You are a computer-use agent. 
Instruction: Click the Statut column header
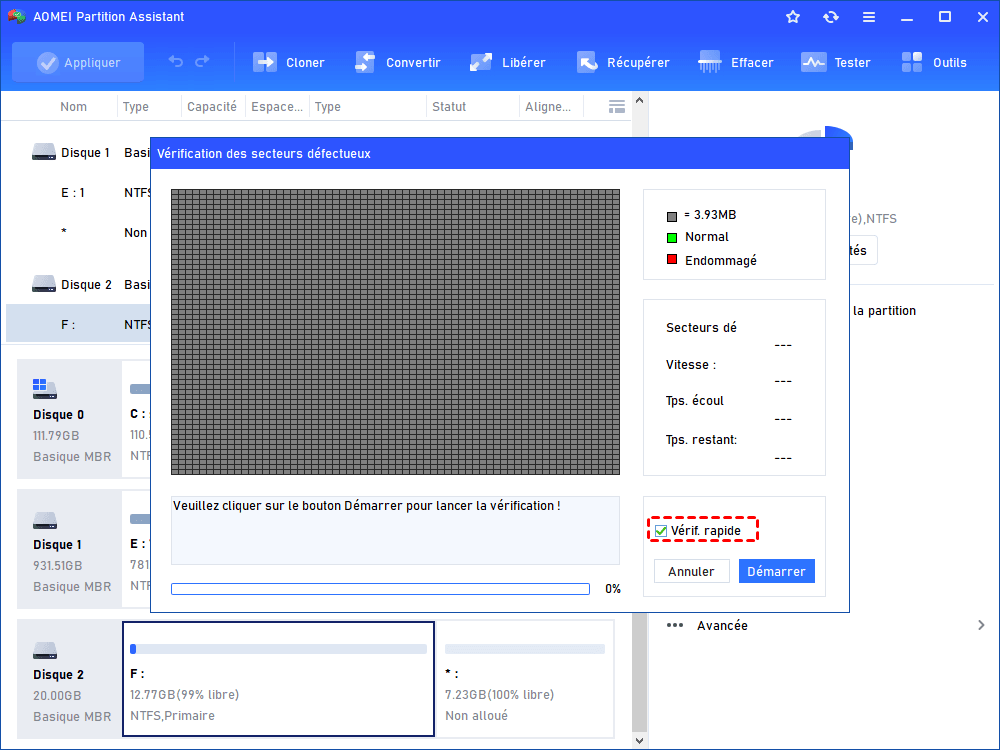click(x=449, y=107)
